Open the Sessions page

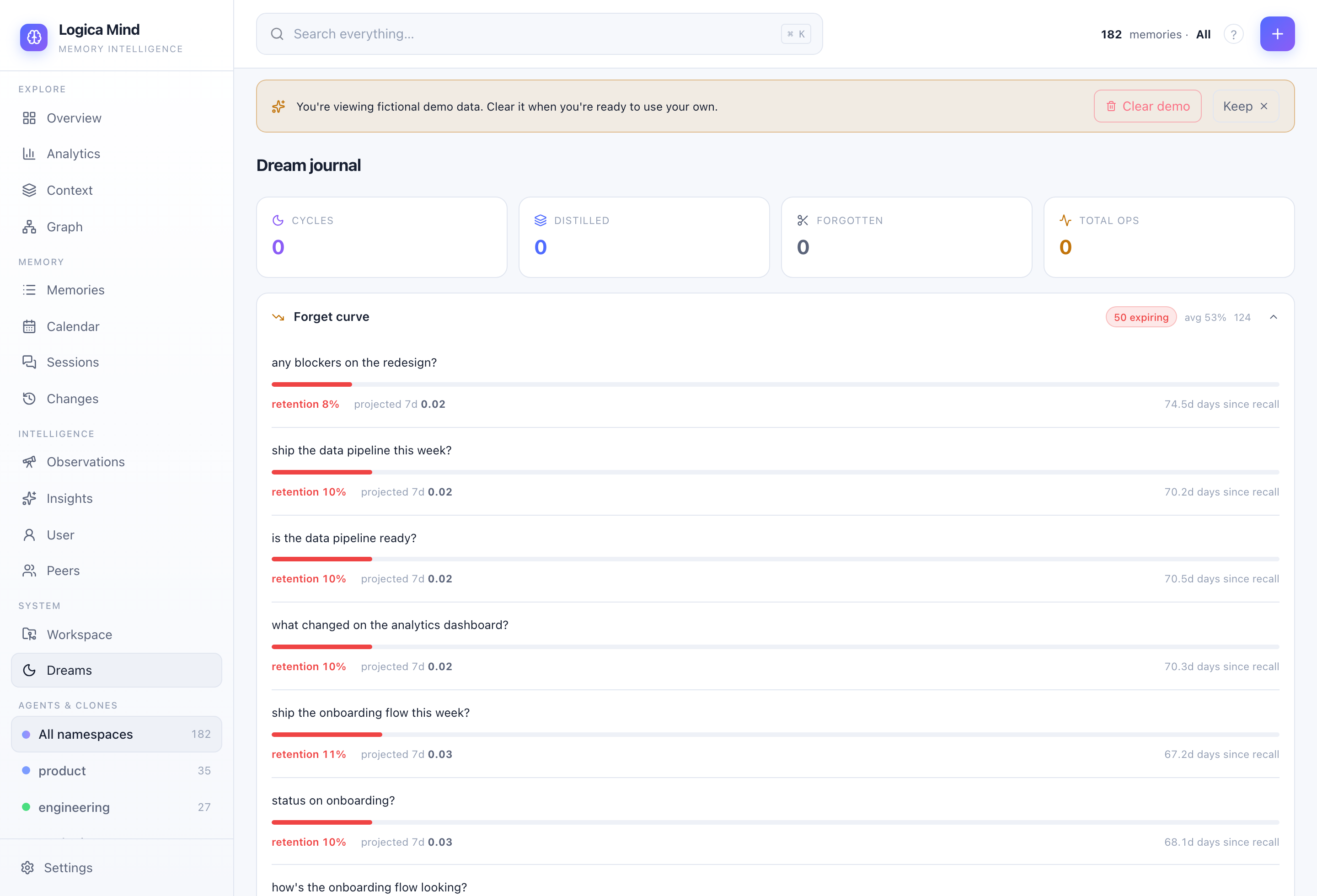[x=117, y=362]
